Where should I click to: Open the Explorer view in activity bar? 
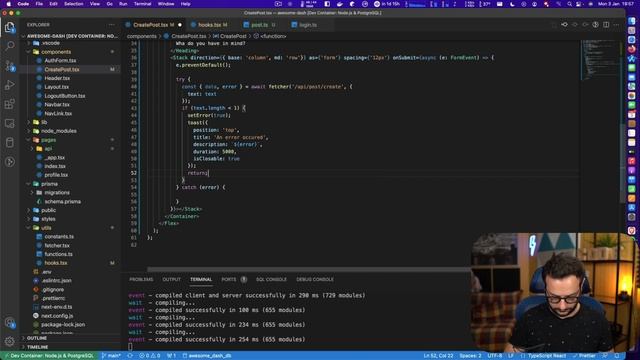coord(10,27)
